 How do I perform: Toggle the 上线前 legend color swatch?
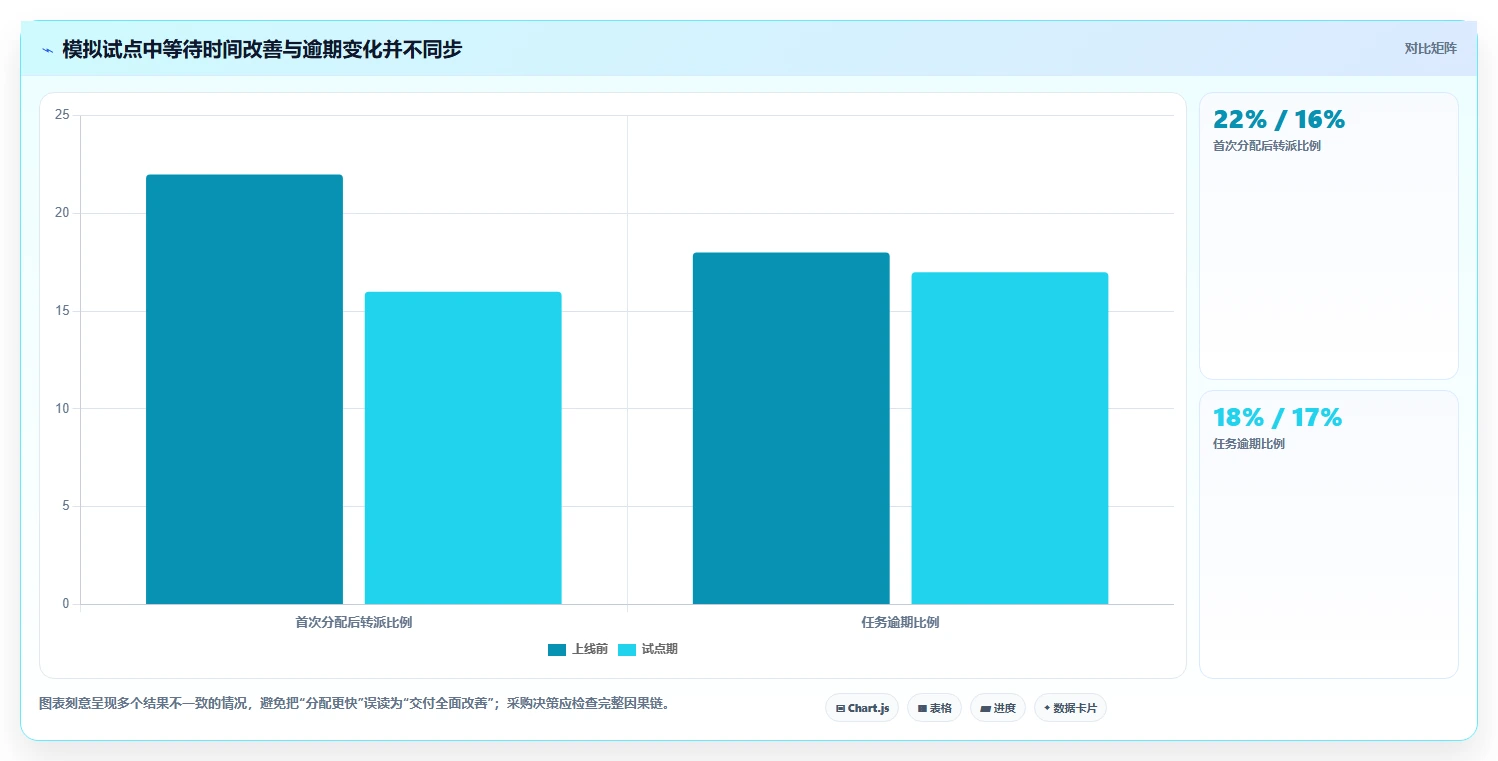click(x=557, y=650)
